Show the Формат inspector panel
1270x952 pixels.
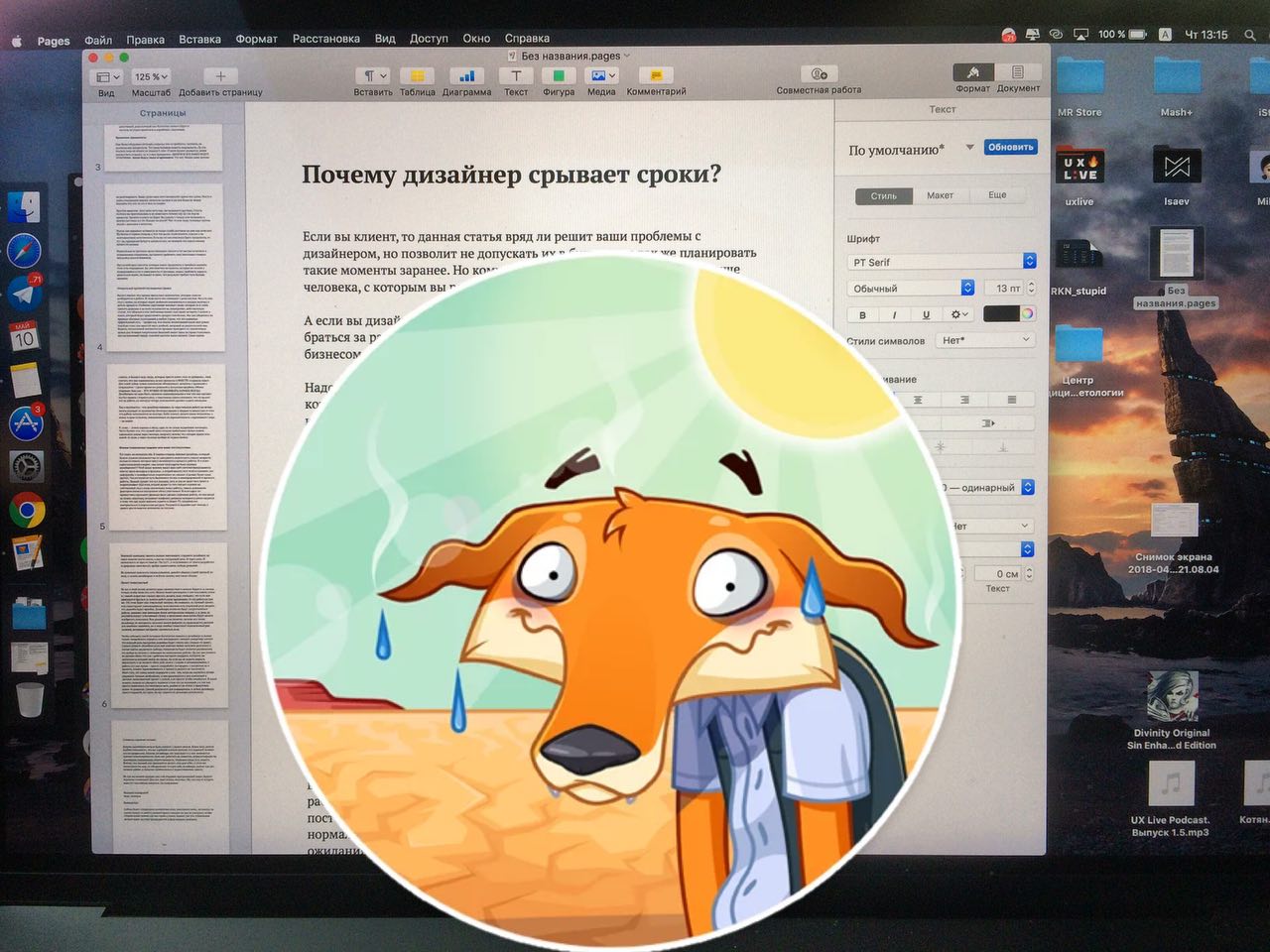point(973,72)
